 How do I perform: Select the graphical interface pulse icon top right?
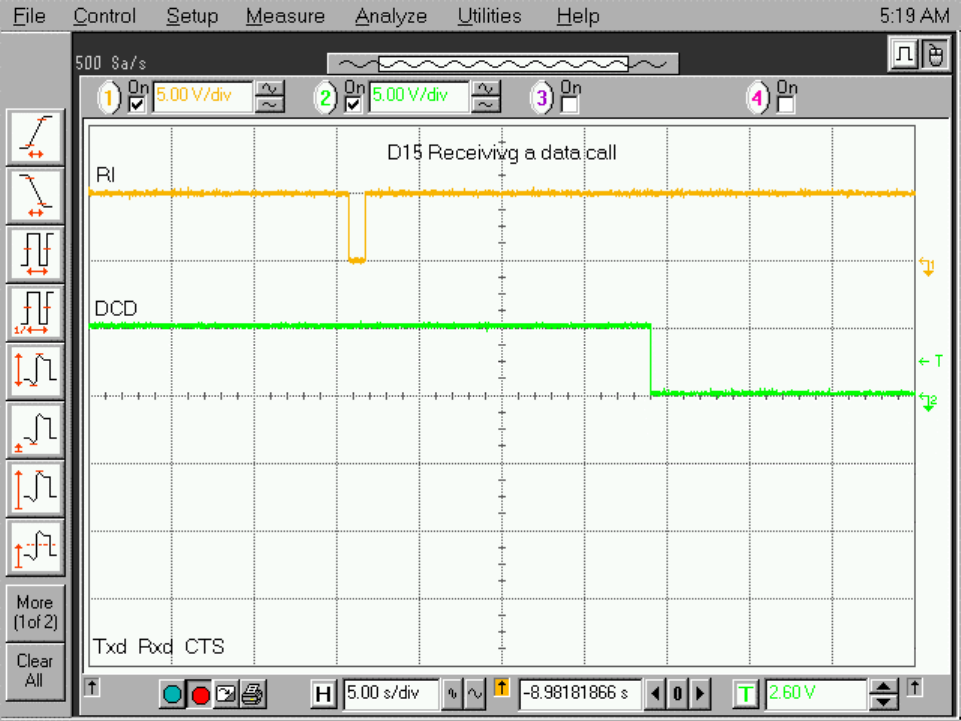click(x=905, y=55)
